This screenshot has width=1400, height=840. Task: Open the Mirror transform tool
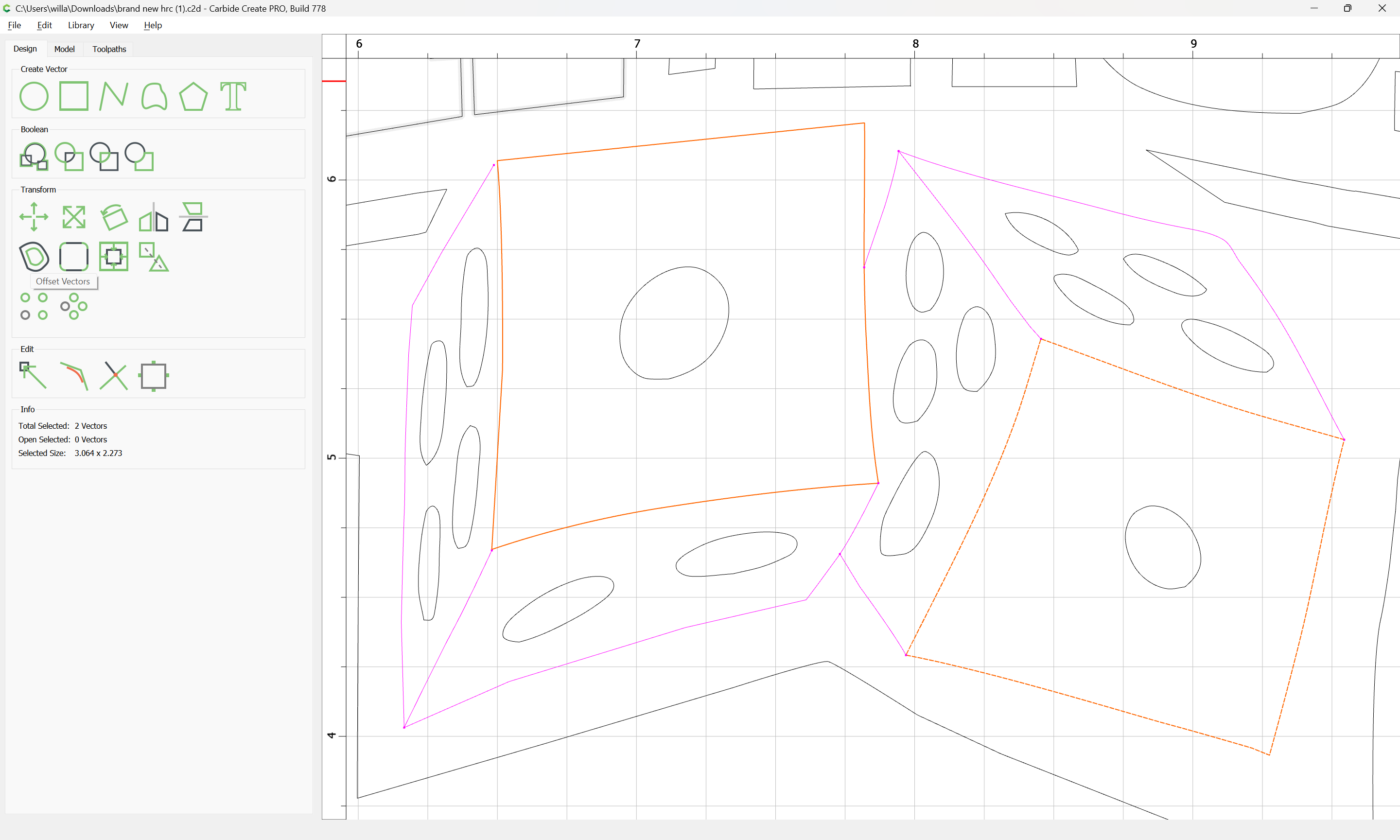click(154, 217)
